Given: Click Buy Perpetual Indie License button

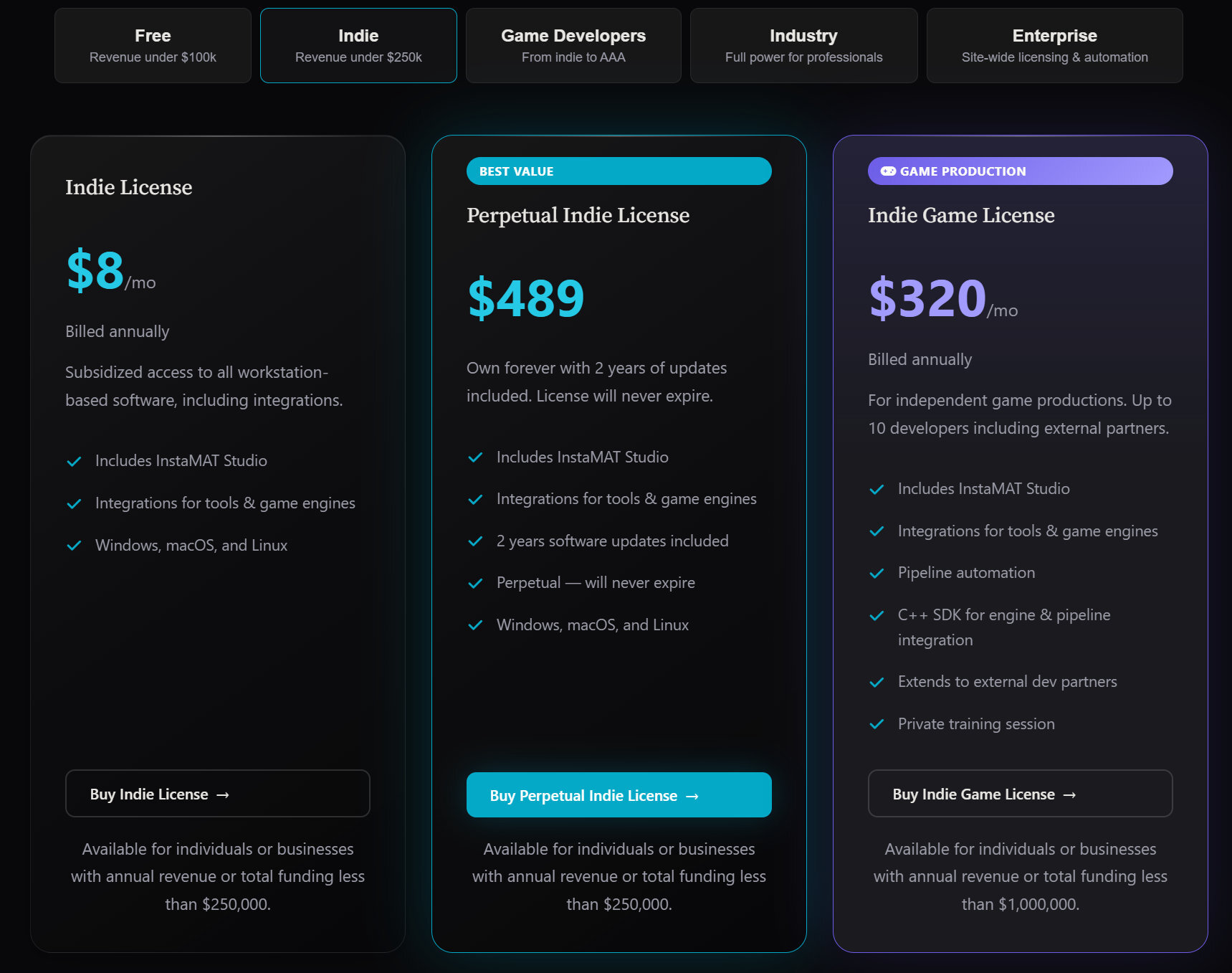Looking at the screenshot, I should pyautogui.click(x=619, y=795).
